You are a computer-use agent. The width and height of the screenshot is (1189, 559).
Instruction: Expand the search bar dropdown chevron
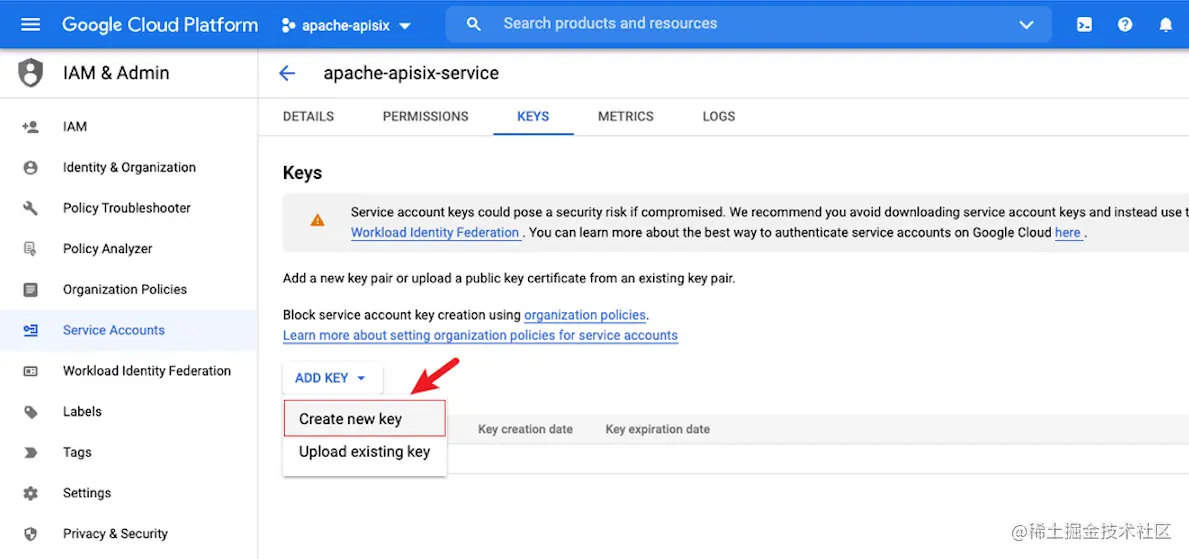point(1026,25)
